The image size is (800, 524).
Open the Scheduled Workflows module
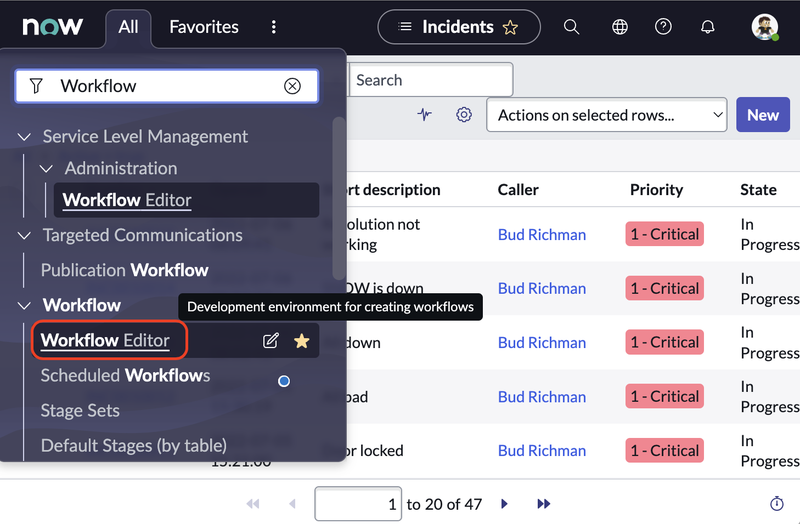[125, 376]
